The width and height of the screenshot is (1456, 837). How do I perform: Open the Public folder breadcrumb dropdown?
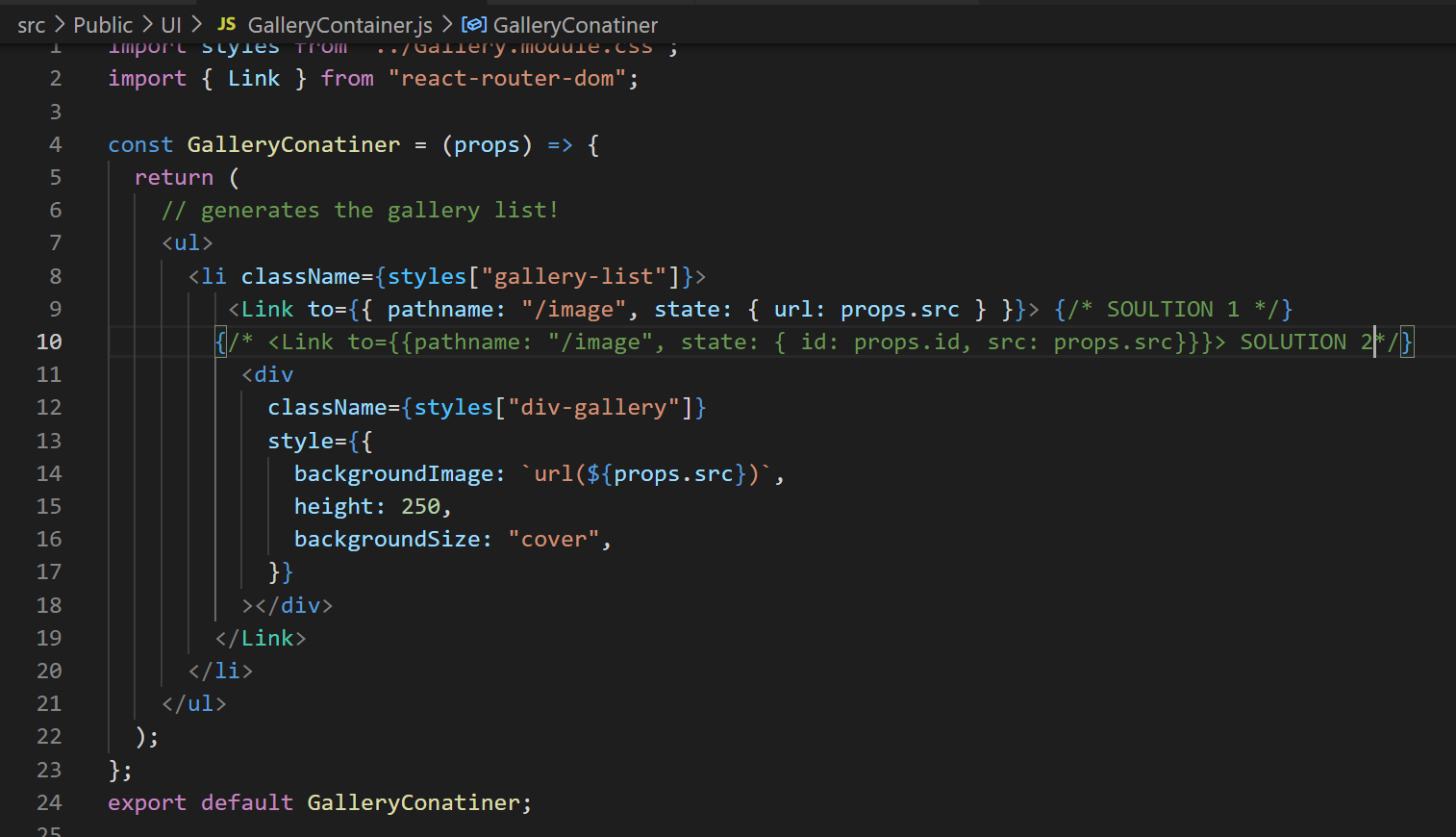click(x=102, y=25)
